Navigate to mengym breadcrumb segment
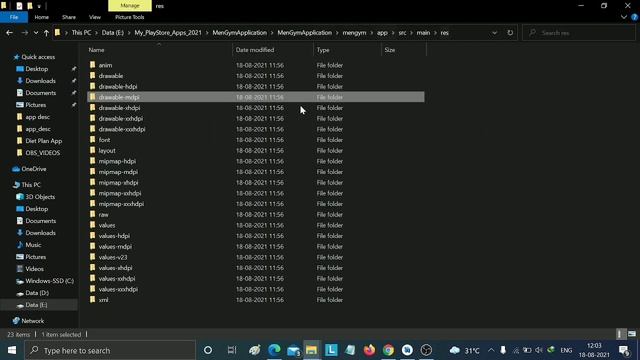The image size is (640, 360). [354, 33]
